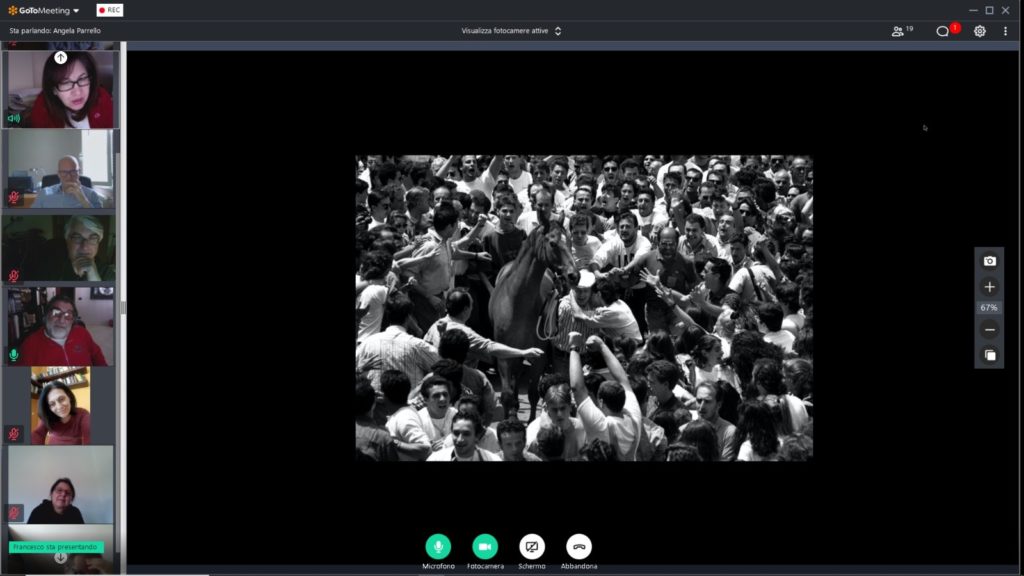Zoom out with the minus icon

989,330
